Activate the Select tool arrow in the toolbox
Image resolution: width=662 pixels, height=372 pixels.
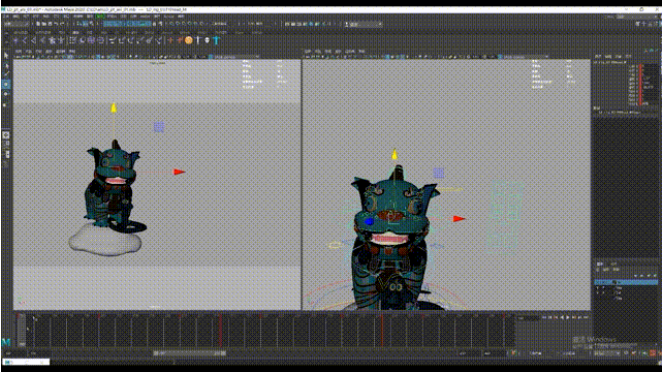coord(6,55)
